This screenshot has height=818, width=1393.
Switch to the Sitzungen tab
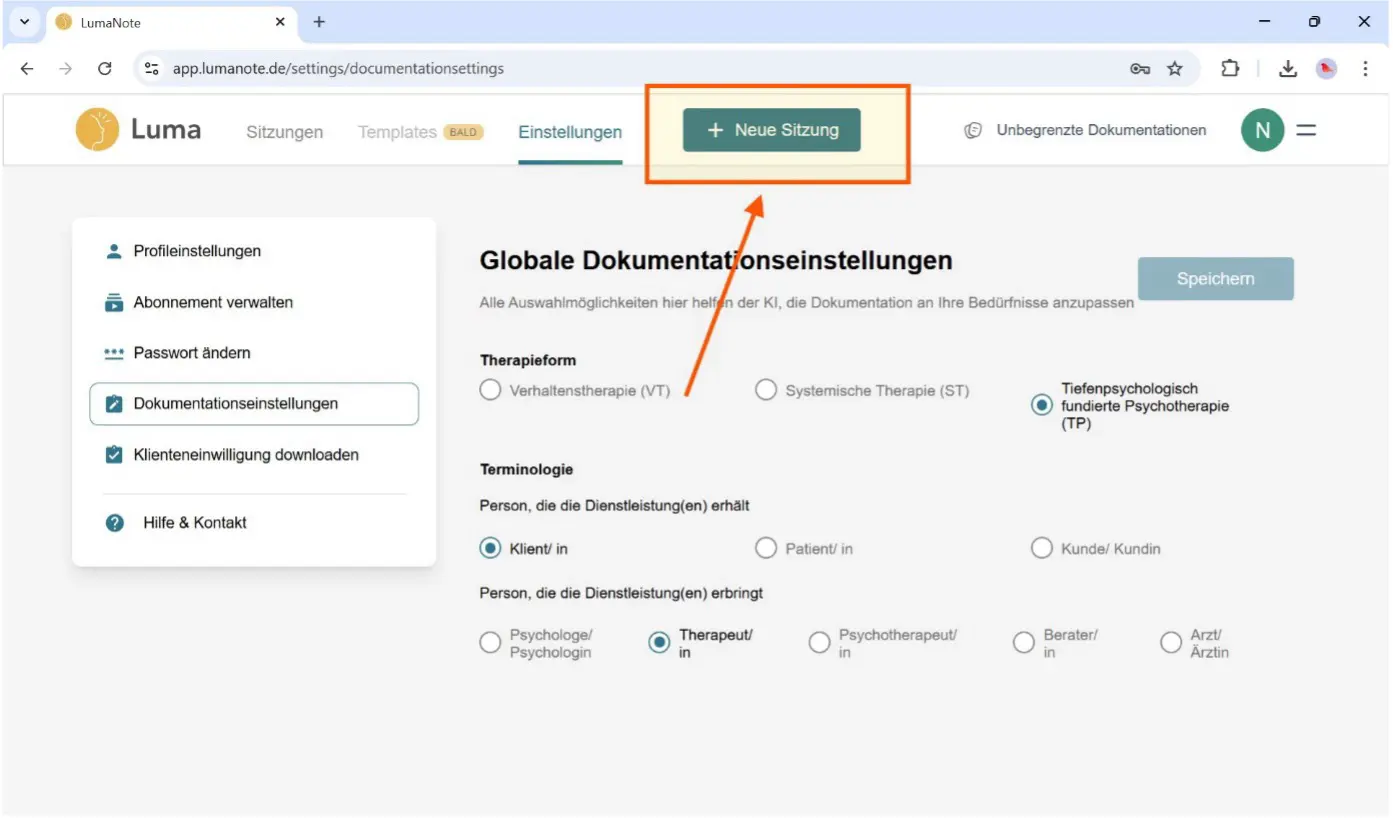(x=284, y=131)
